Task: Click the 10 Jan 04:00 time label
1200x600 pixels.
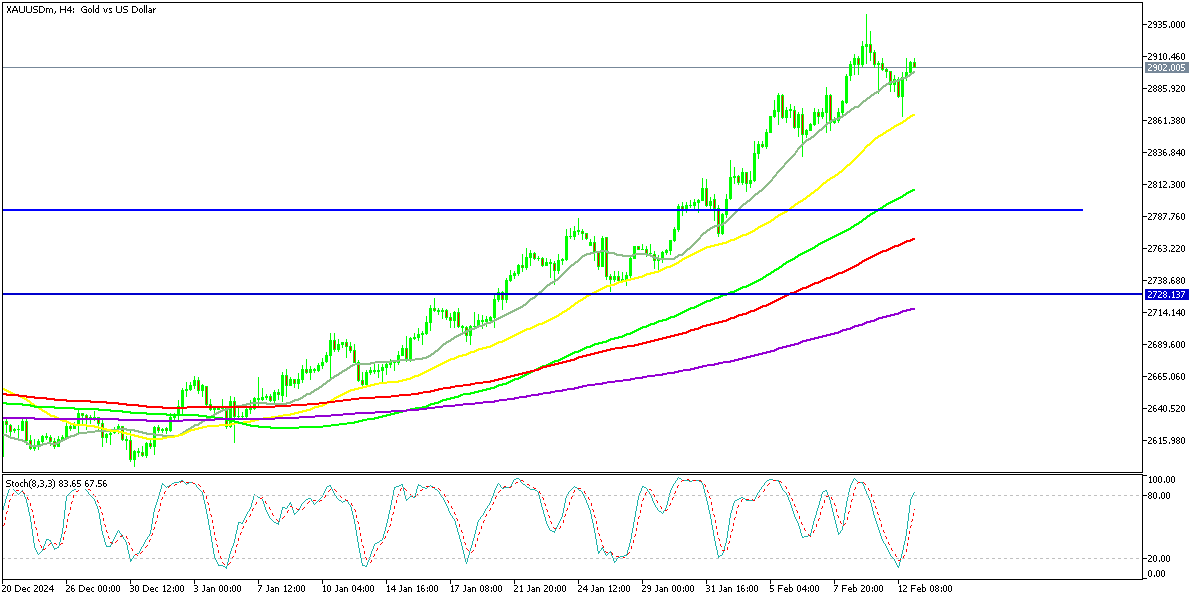Action: point(349,589)
